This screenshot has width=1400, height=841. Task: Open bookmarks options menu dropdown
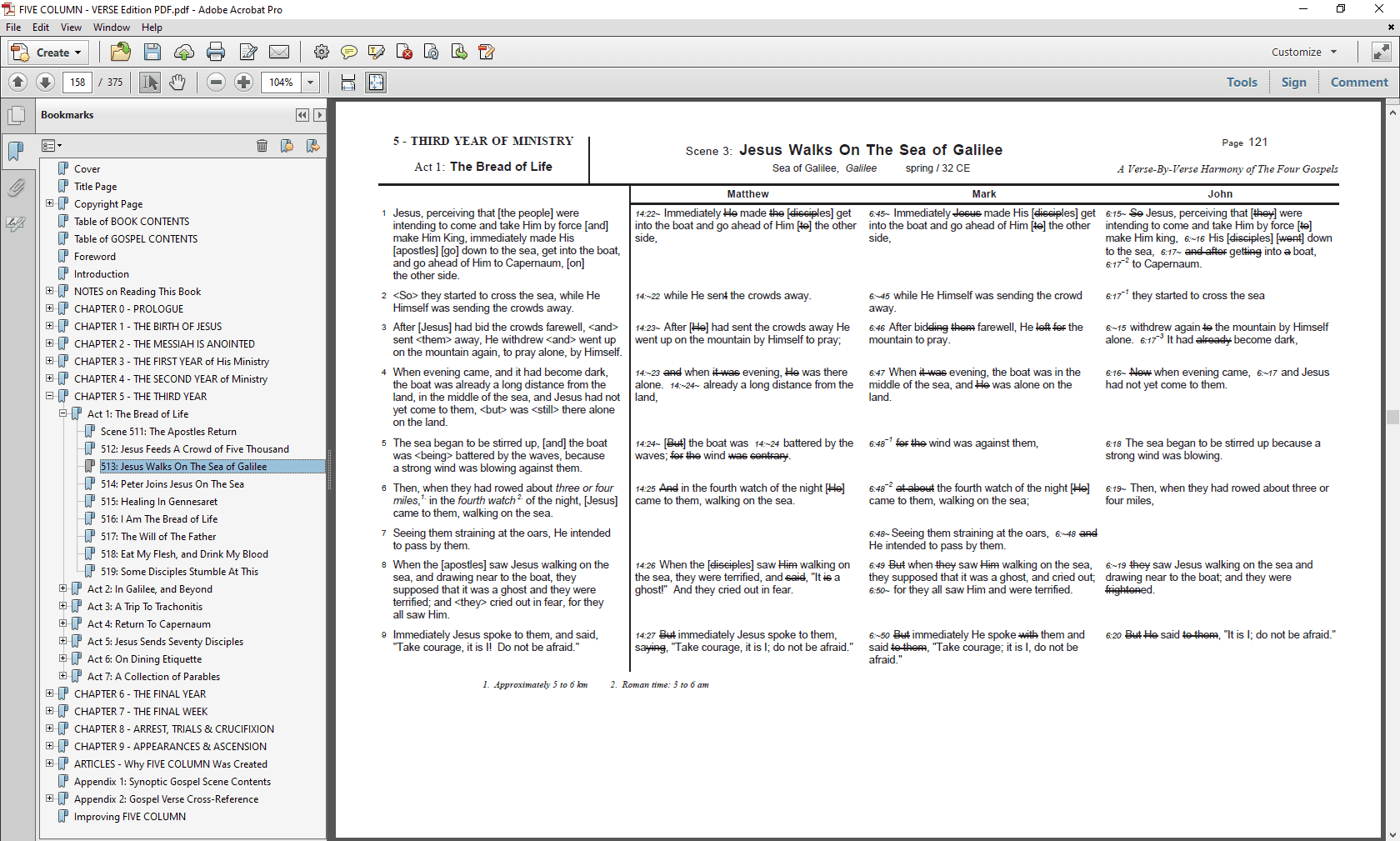point(52,146)
